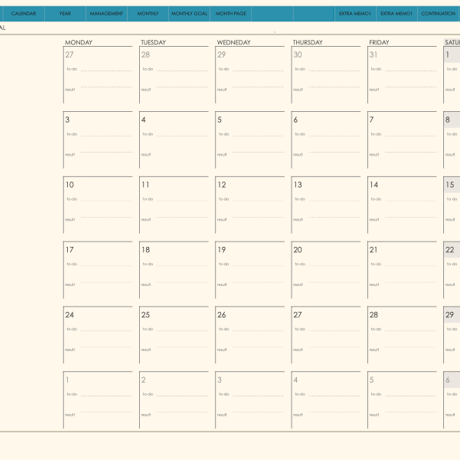Click the to-do line under date 11
Image resolution: width=460 pixels, height=460 pixels.
point(182,201)
